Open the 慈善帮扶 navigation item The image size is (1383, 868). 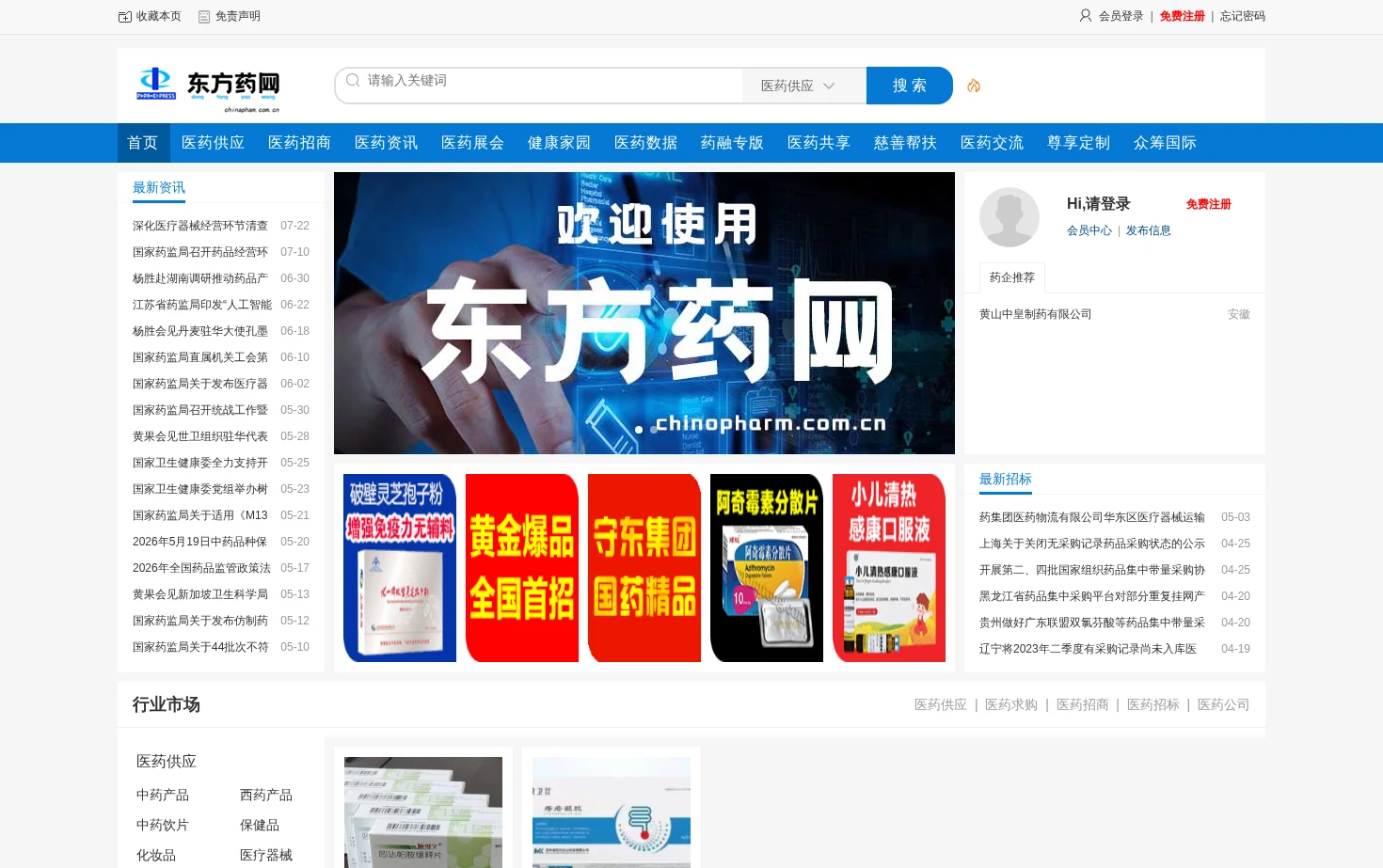pos(906,143)
